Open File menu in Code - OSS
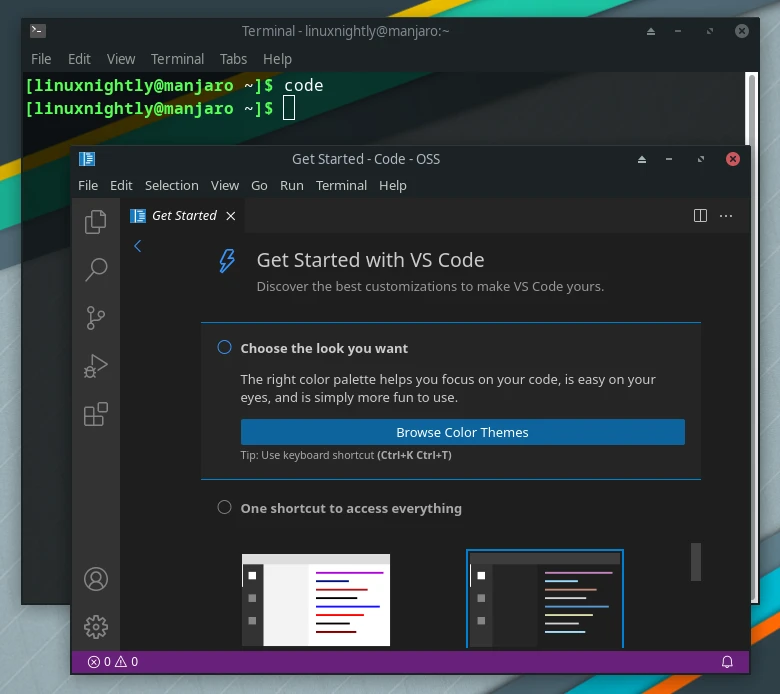The width and height of the screenshot is (780, 694). pos(88,186)
